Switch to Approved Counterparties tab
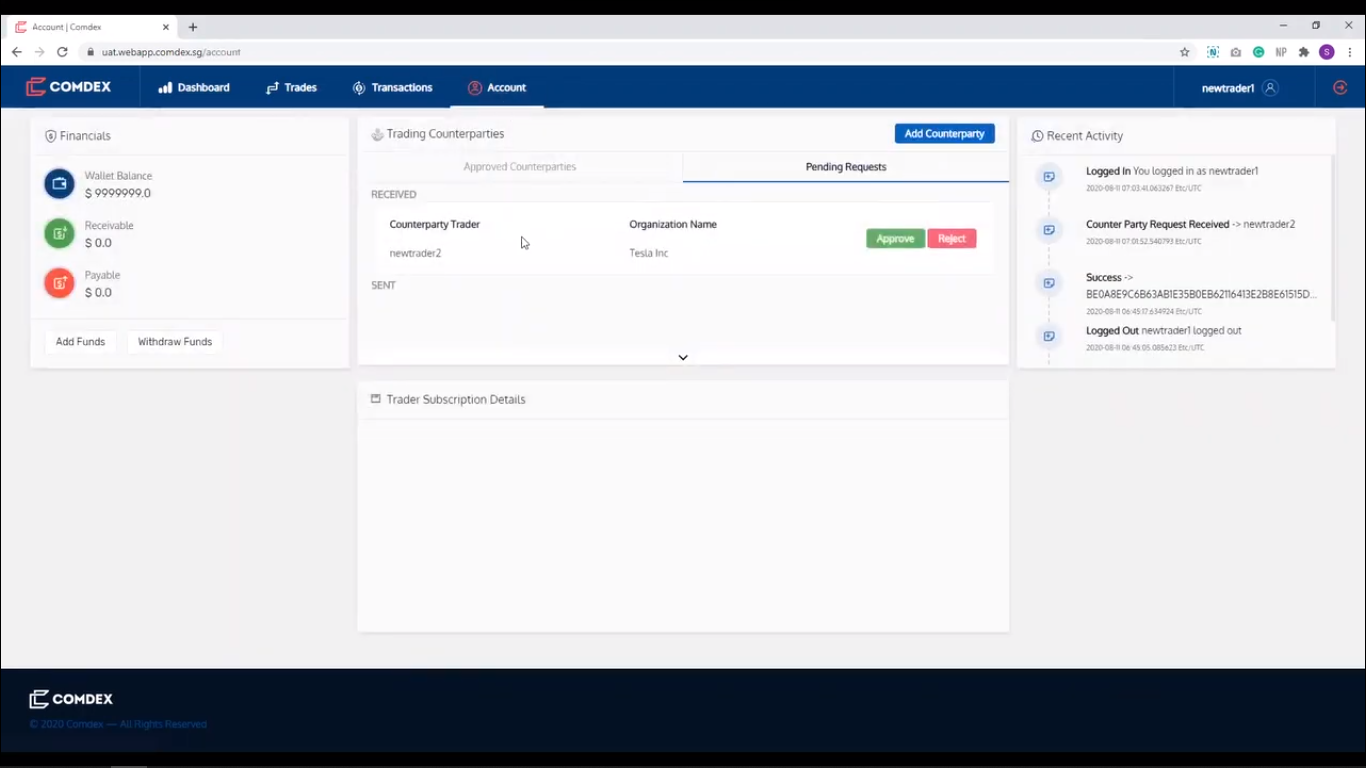The width and height of the screenshot is (1366, 768). point(520,167)
